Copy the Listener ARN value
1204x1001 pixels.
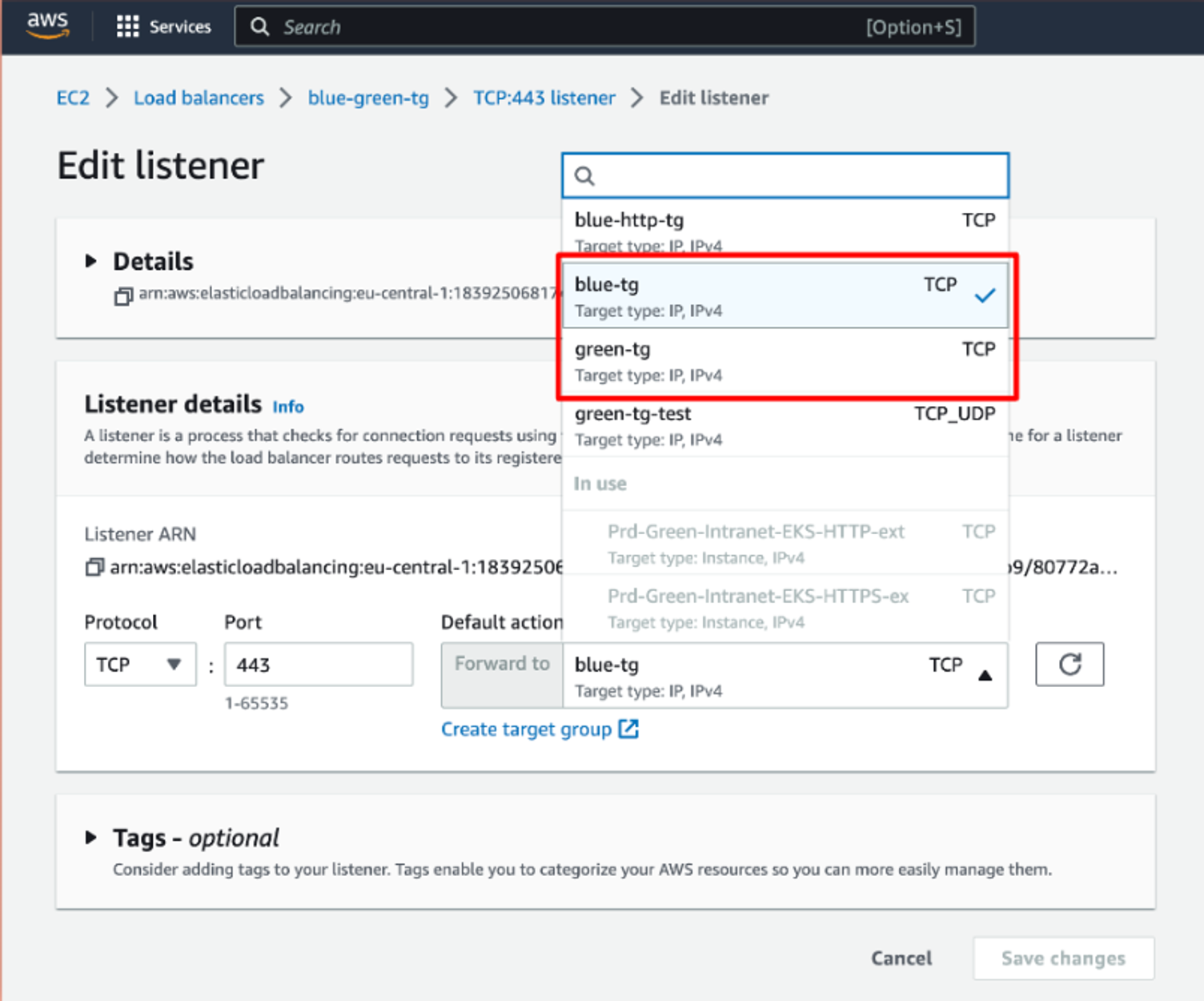(94, 567)
